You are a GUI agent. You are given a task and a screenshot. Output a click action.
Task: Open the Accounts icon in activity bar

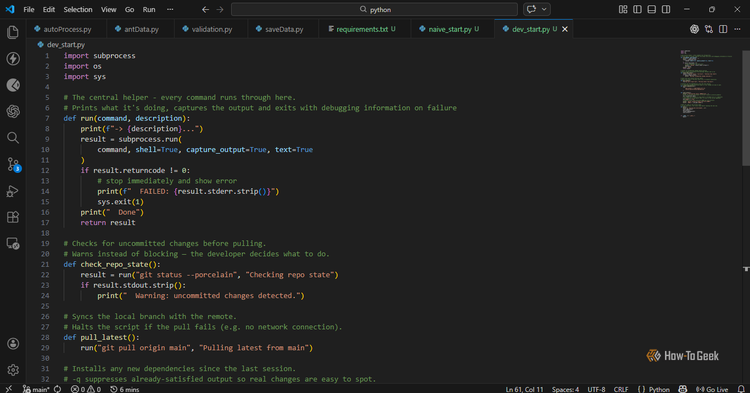[x=13, y=344]
